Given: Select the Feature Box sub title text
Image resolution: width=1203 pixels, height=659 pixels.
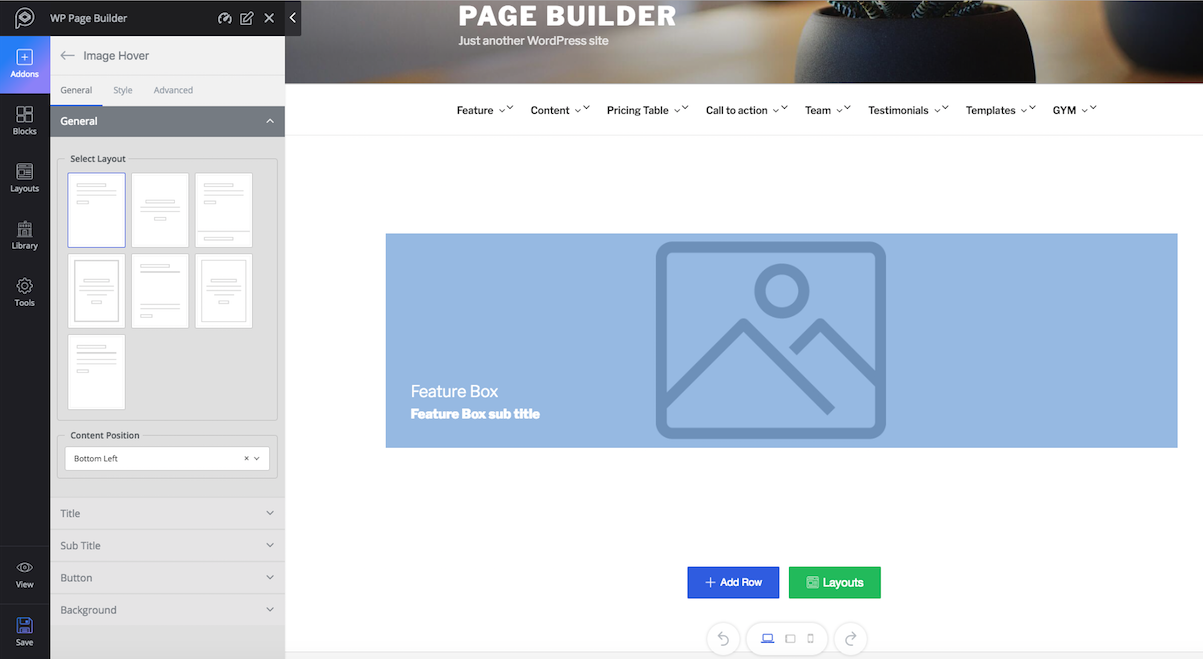Looking at the screenshot, I should [x=475, y=414].
